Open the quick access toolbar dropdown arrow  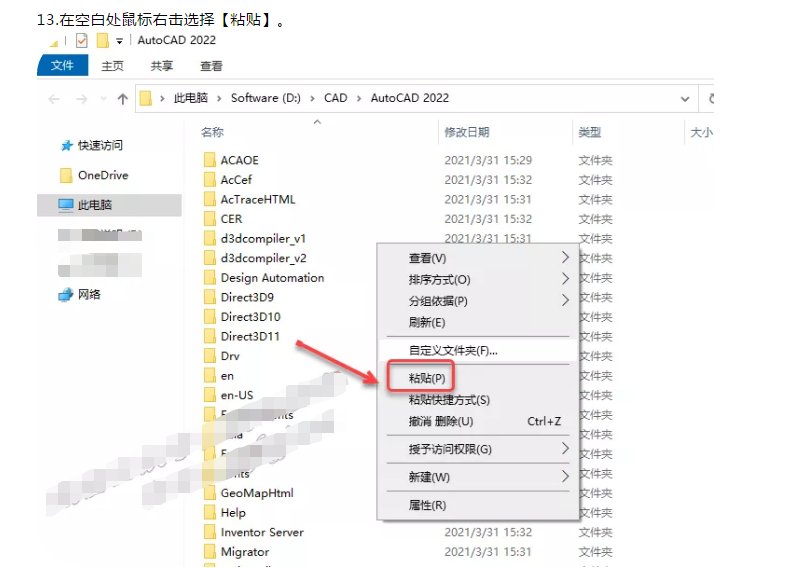click(119, 41)
